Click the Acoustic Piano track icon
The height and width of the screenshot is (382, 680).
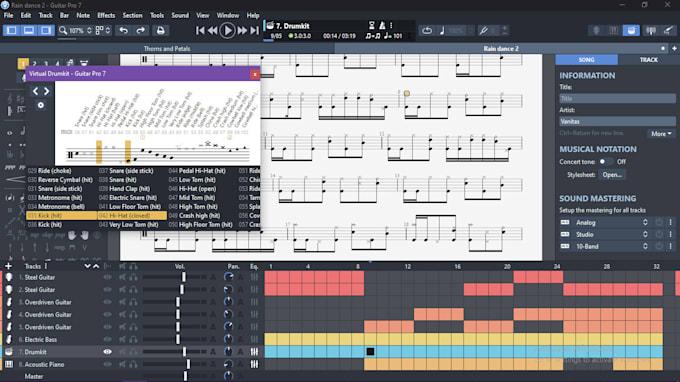point(9,364)
